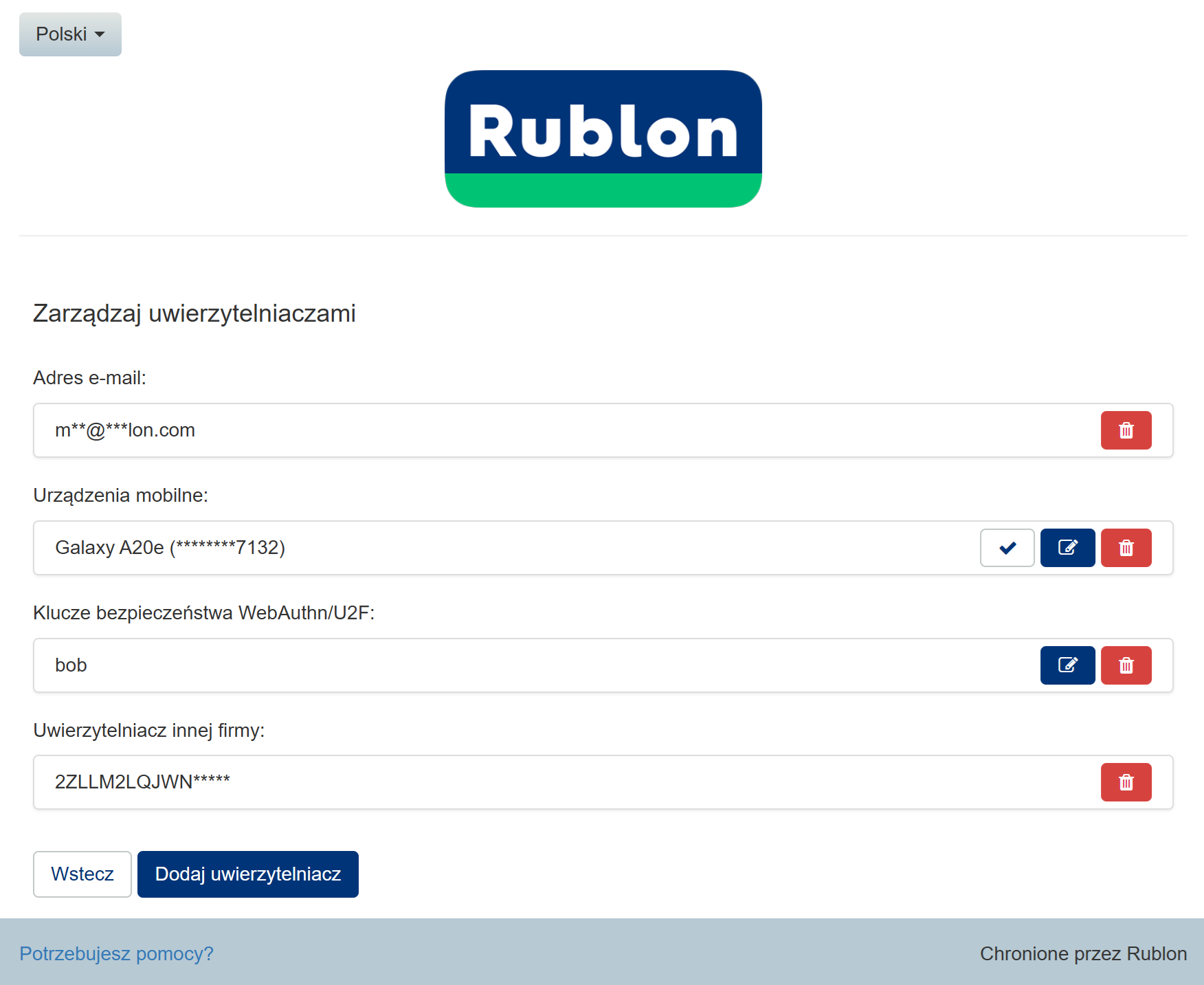Click the 2ZLLM2LQJWN authenticator entry
This screenshot has width=1204, height=985.
tap(142, 782)
